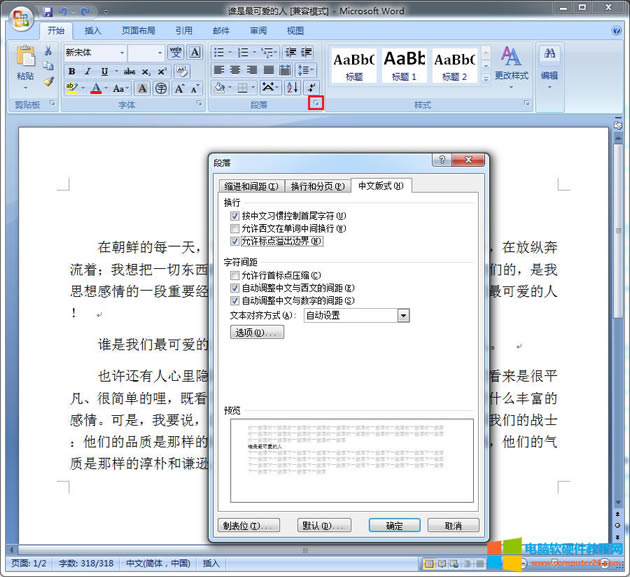The image size is (630, 577).
Task: Click the 确定 button
Action: click(394, 525)
